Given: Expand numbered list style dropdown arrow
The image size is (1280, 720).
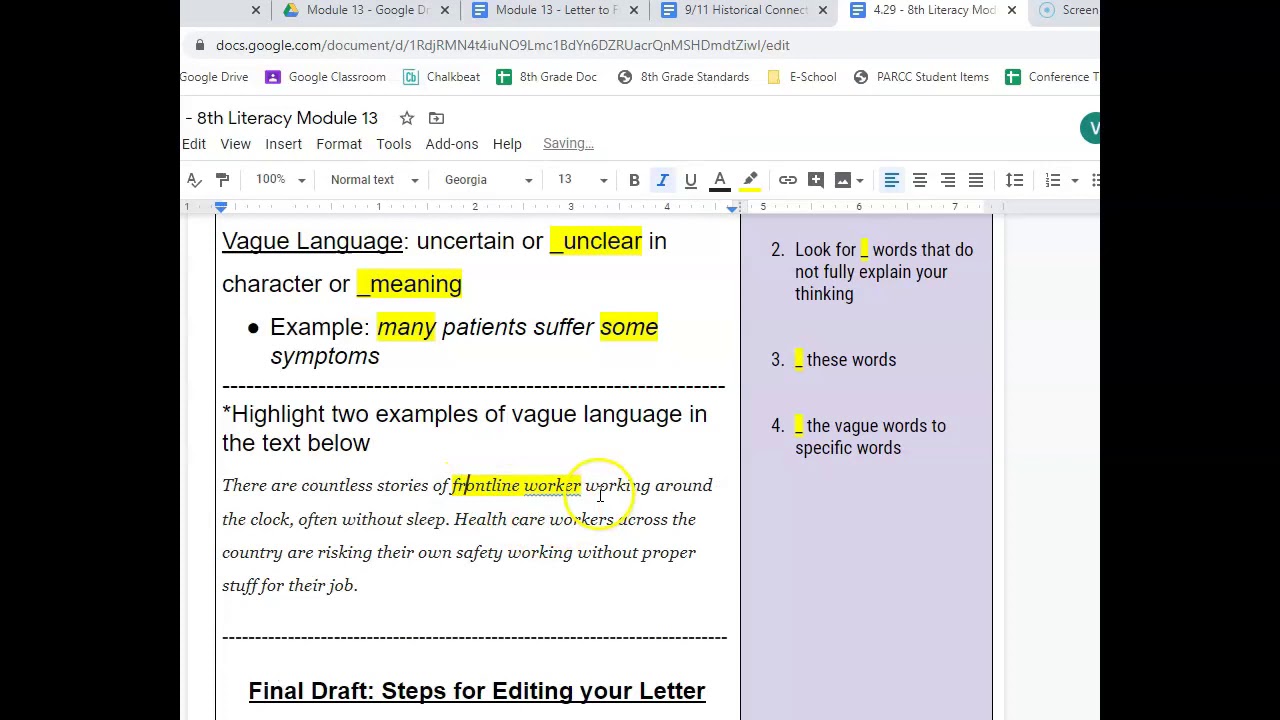Looking at the screenshot, I should (1075, 181).
